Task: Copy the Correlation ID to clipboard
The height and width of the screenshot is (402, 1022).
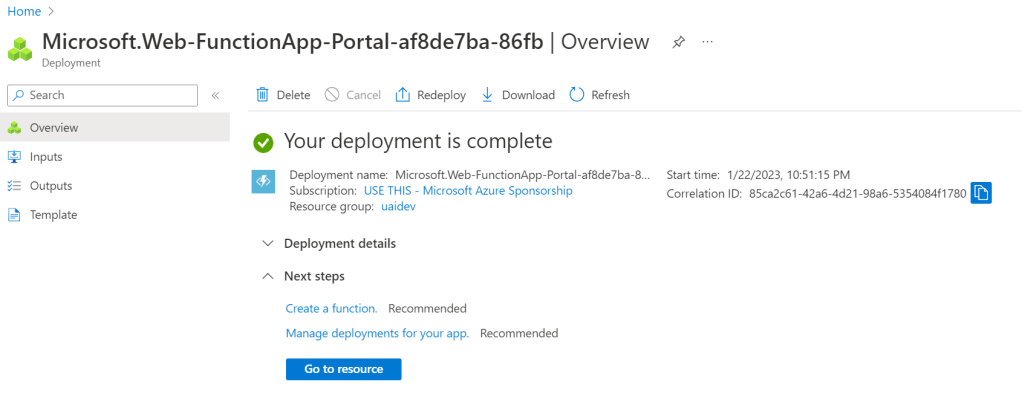Action: coord(981,193)
